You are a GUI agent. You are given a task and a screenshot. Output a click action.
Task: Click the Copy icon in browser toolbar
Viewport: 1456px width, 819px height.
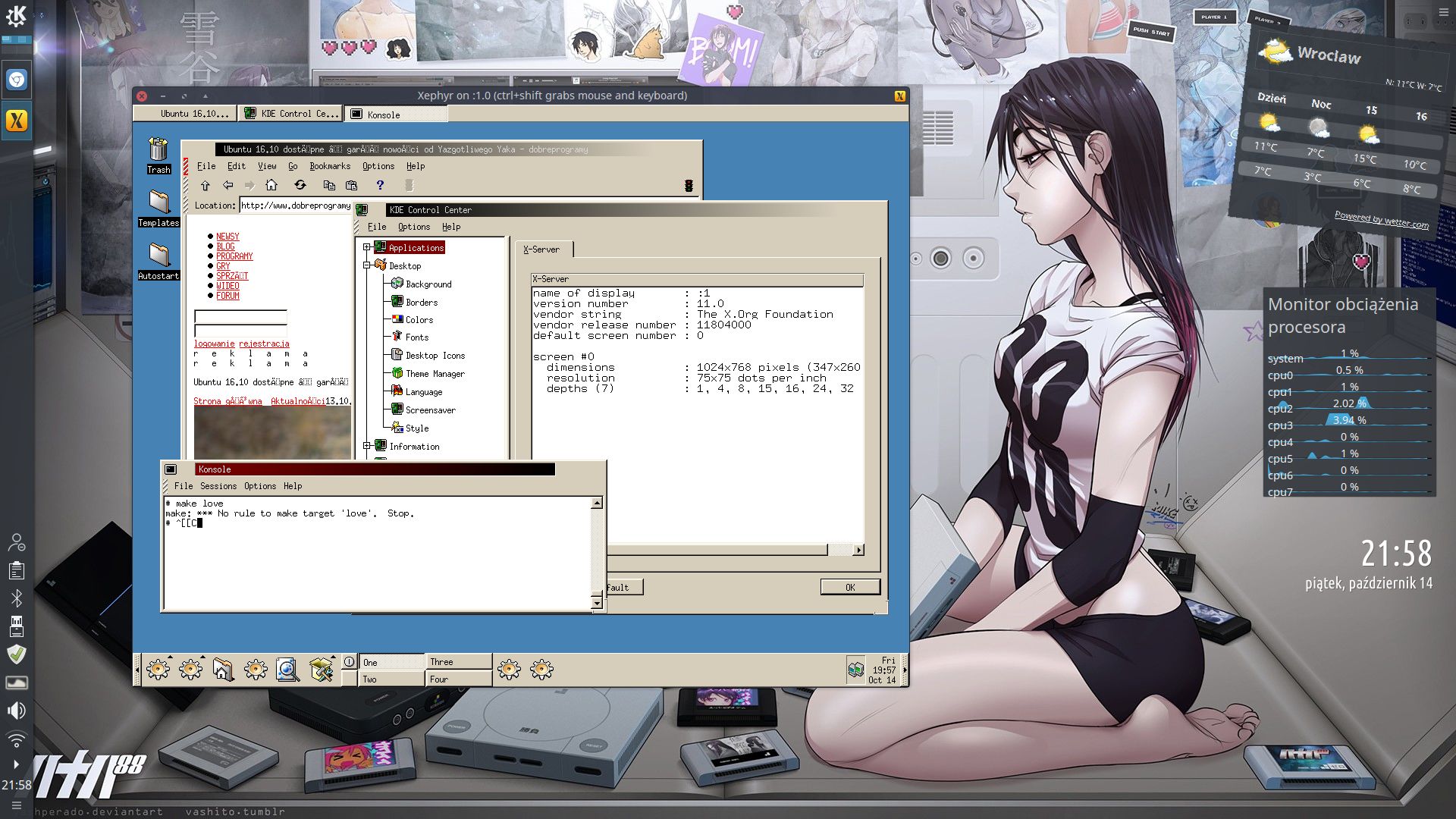329,185
